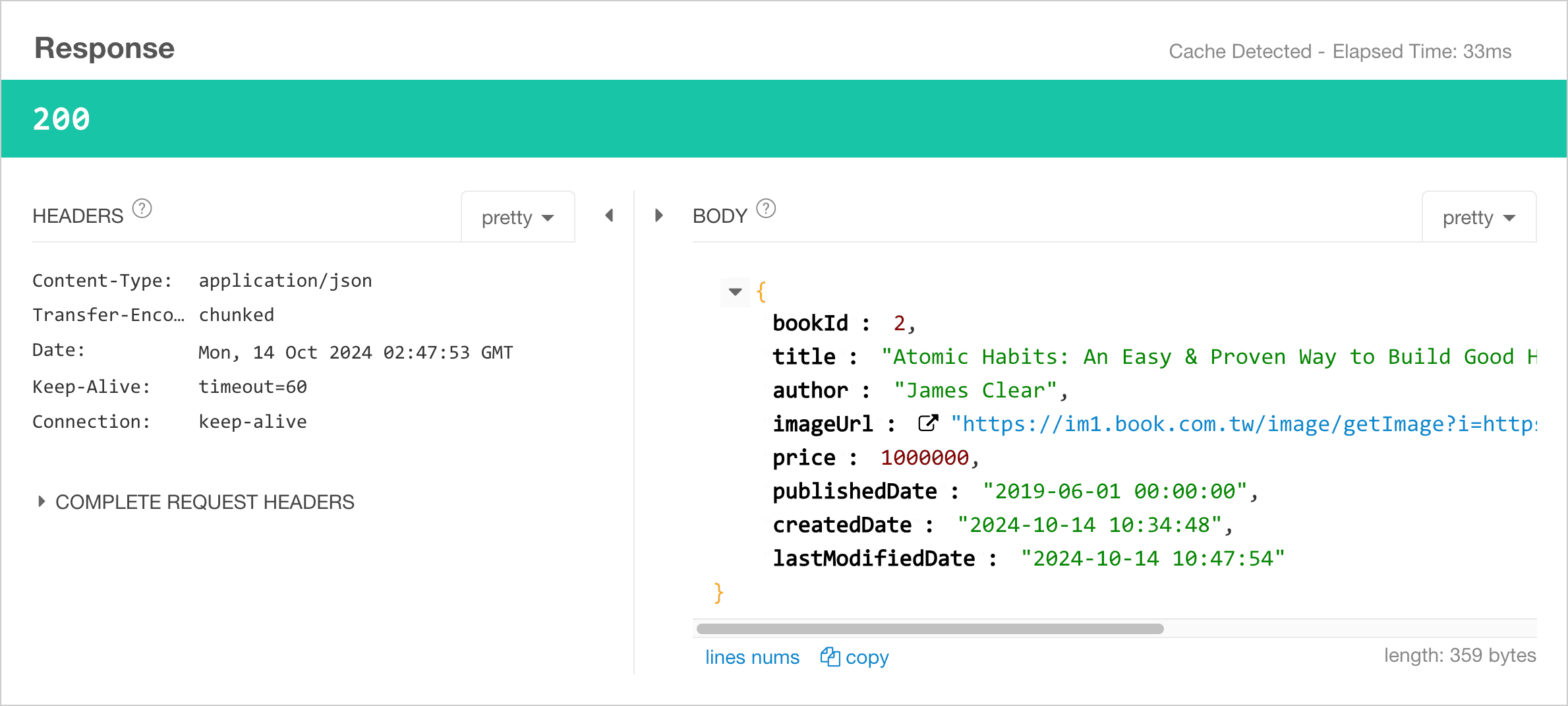Open the imageUrl external link icon

[x=928, y=423]
